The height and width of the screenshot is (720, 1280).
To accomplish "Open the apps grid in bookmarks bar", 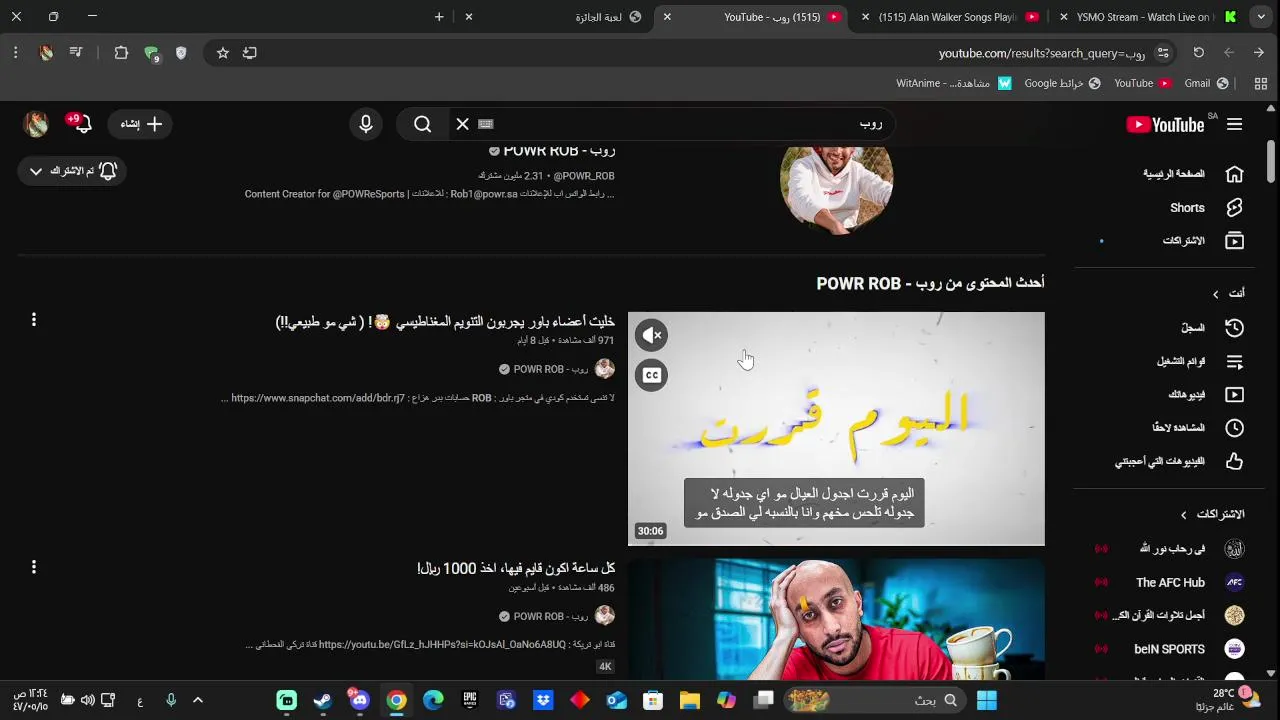I will coord(1261,84).
